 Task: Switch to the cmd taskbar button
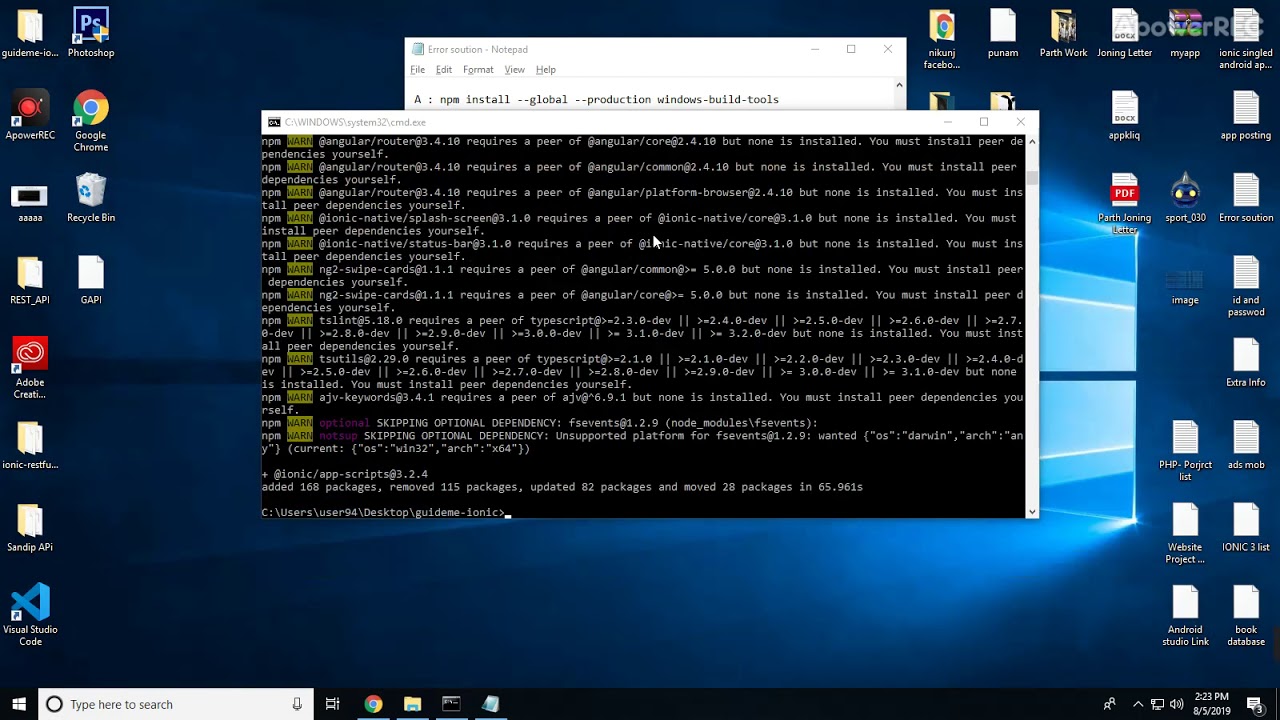pos(451,704)
